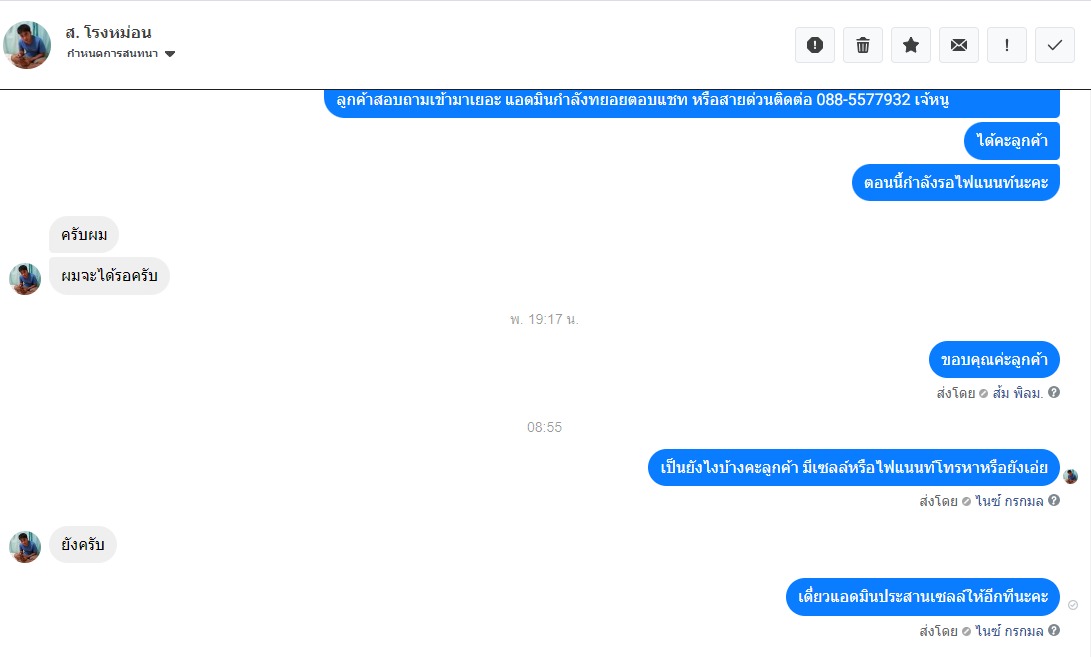Mark conversation unread with envelope icon

pos(959,45)
